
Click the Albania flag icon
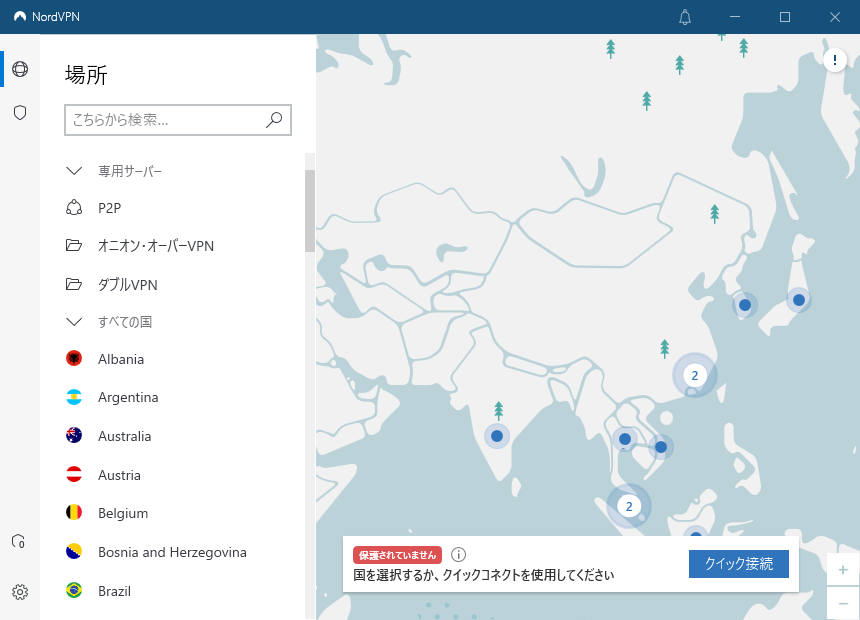74,359
